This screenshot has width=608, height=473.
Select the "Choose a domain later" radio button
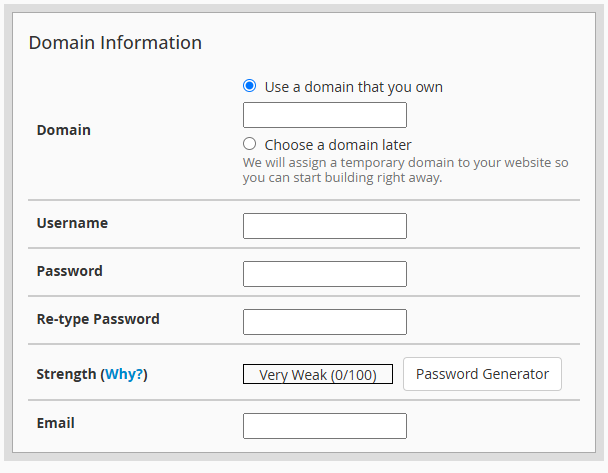click(250, 144)
